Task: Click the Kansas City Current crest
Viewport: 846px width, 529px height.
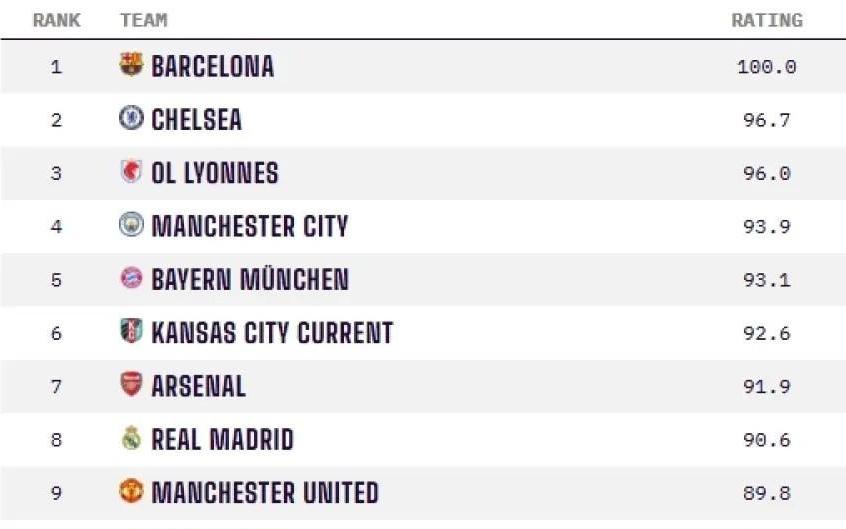Action: [131, 332]
